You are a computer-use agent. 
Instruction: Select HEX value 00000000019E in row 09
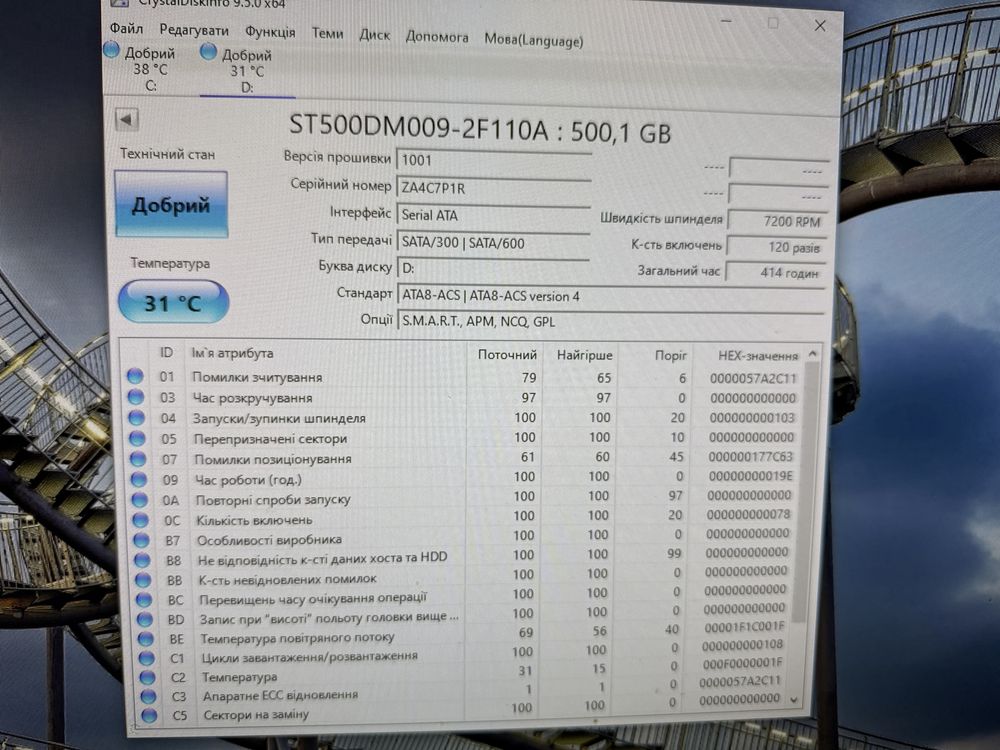(x=751, y=476)
